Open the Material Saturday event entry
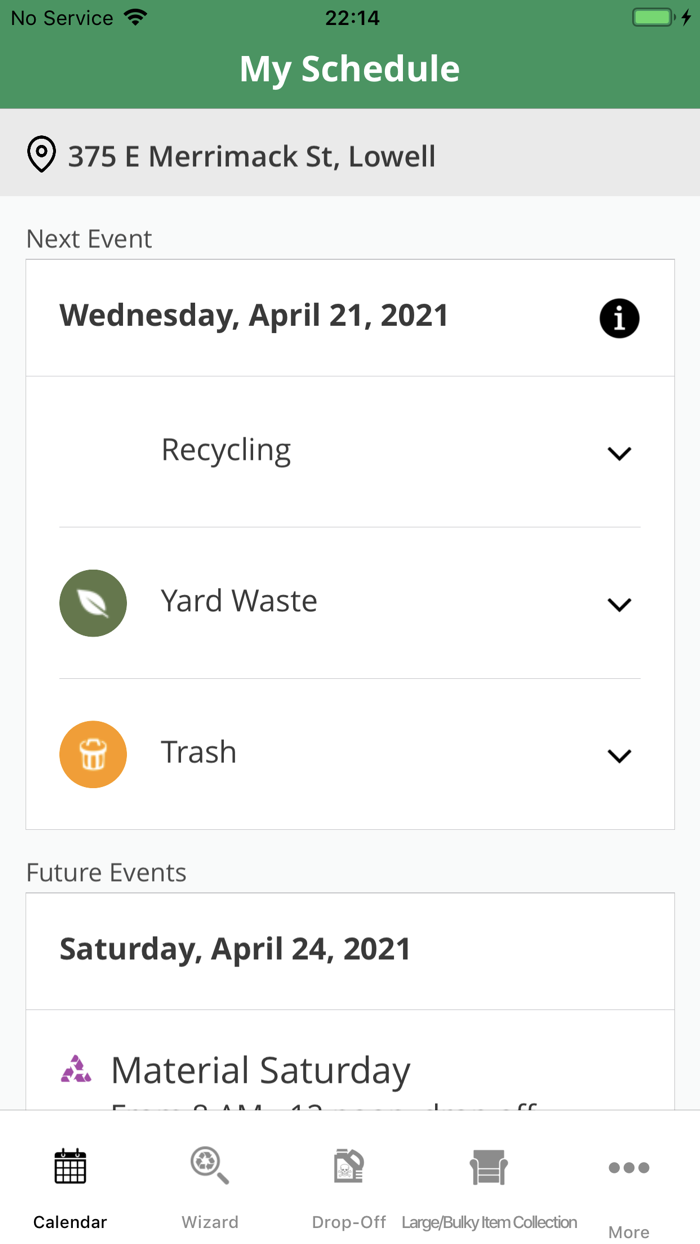The width and height of the screenshot is (700, 1244). coord(260,1069)
